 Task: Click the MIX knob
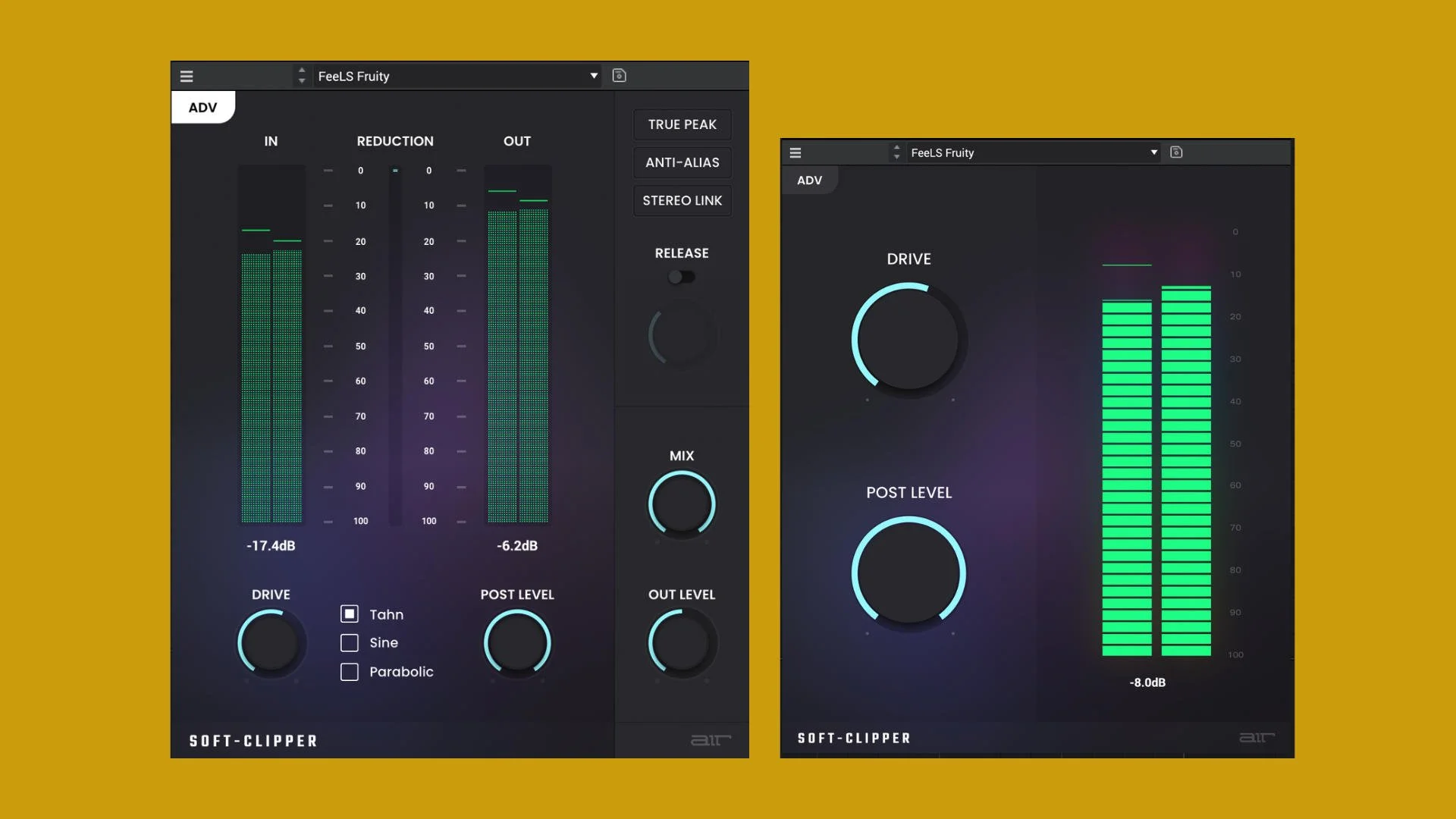(x=681, y=504)
